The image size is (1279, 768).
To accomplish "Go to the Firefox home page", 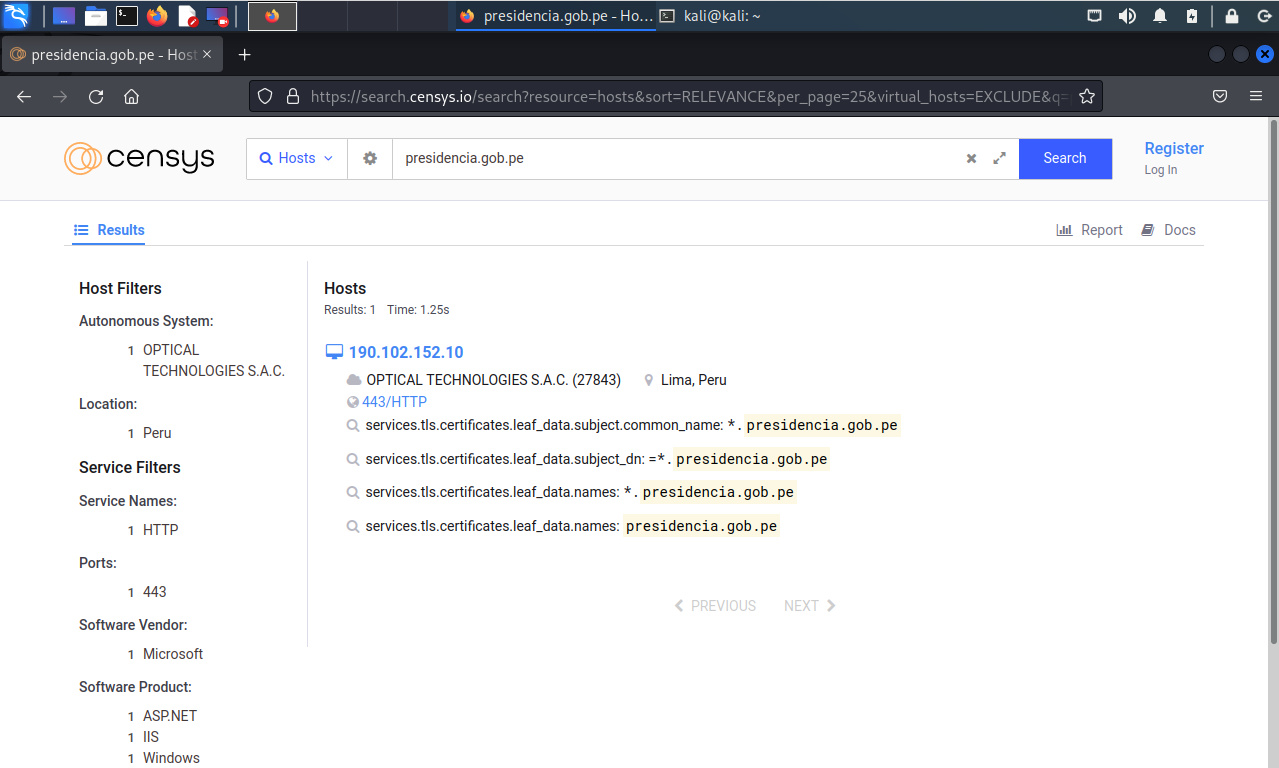I will [x=131, y=97].
